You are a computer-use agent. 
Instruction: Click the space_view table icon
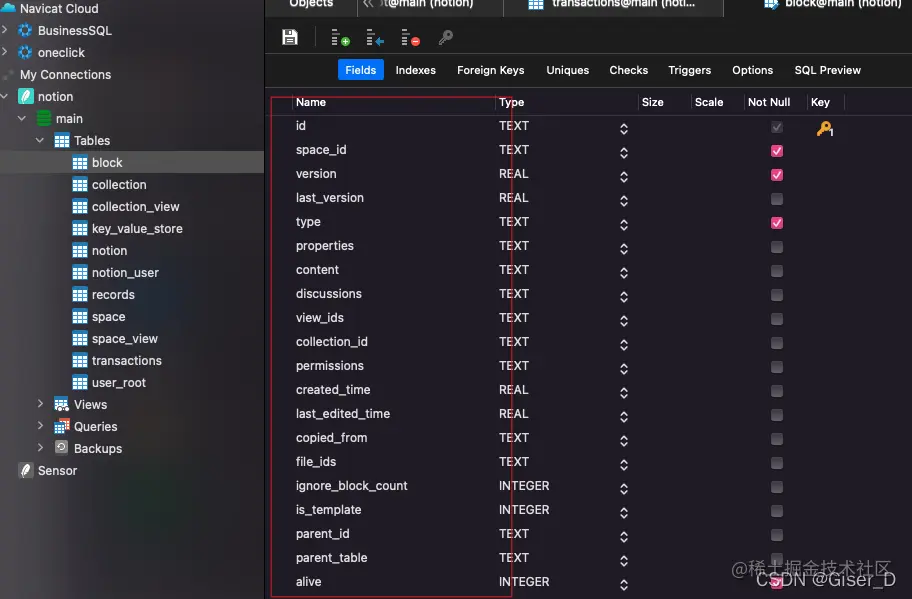pyautogui.click(x=80, y=338)
